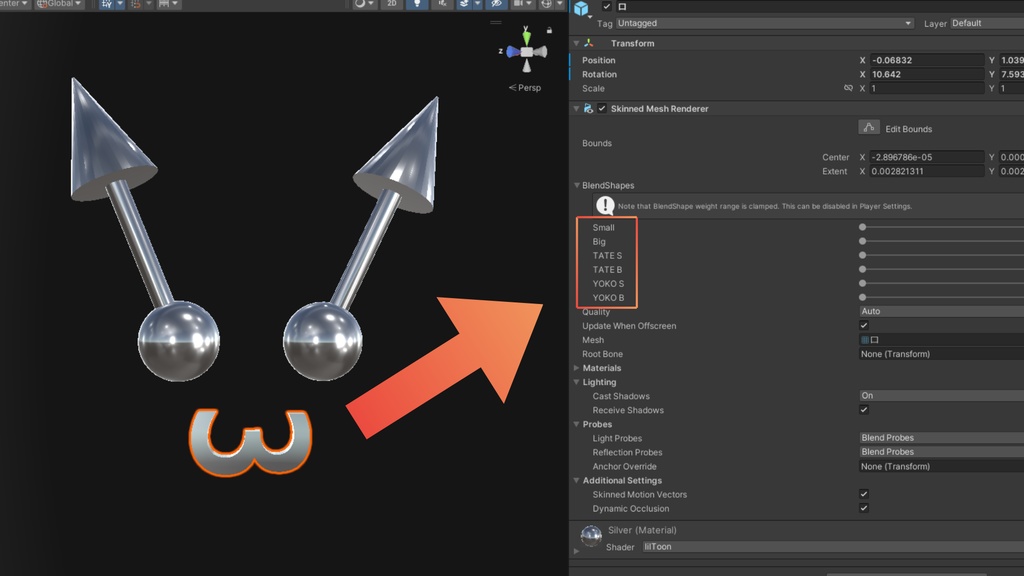Click the Skinned Mesh Renderer component icon
Screen dimensions: 1024x576
pyautogui.click(x=588, y=108)
